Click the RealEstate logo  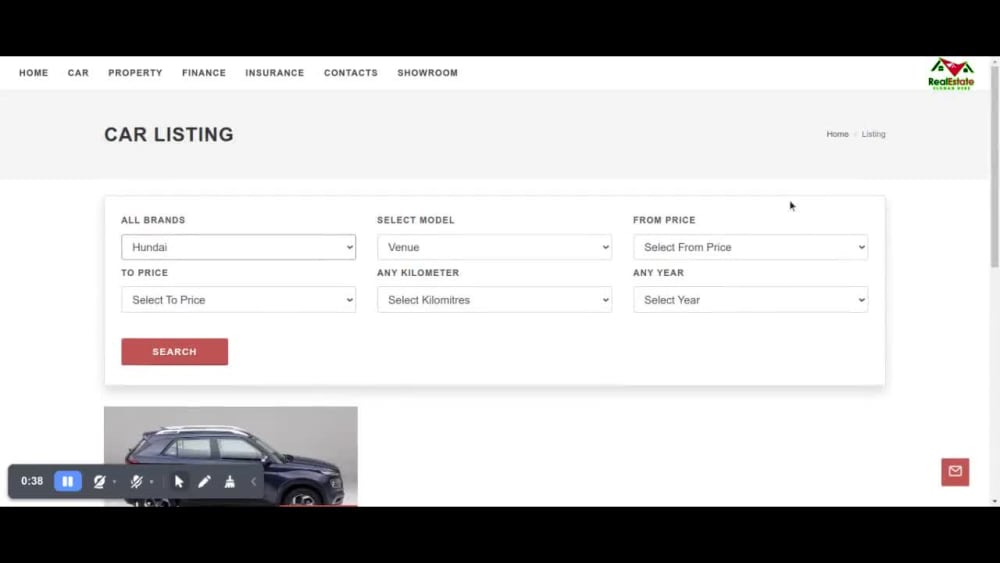pos(951,74)
